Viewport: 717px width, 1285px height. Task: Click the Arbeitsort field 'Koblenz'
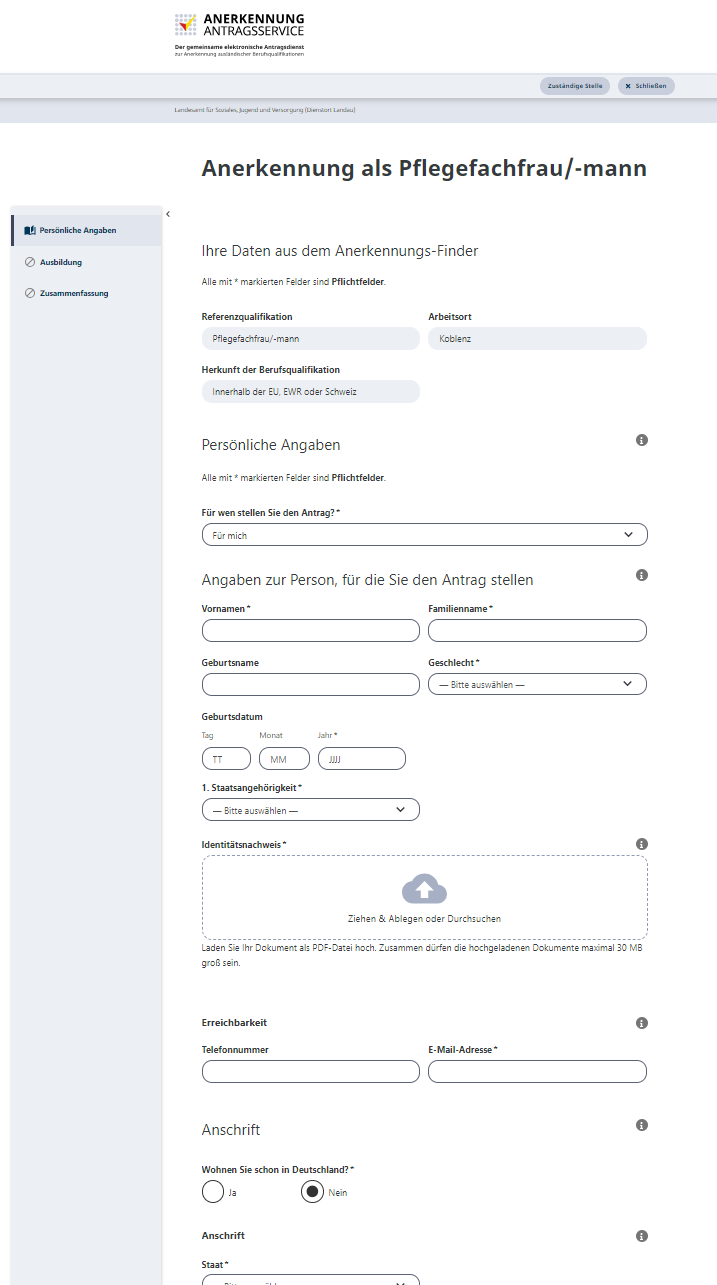click(x=537, y=339)
